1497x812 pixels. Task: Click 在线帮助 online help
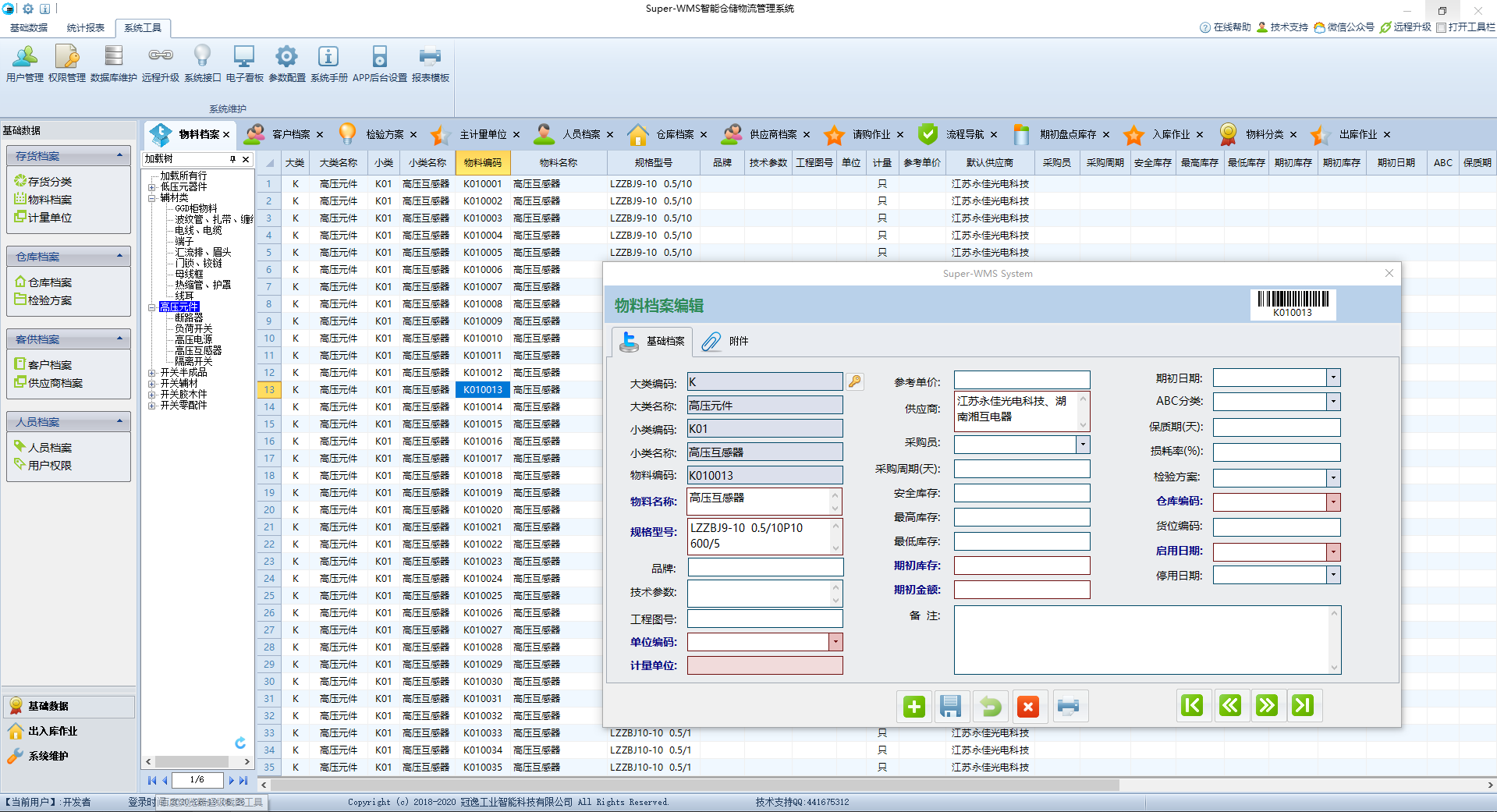[x=1226, y=27]
